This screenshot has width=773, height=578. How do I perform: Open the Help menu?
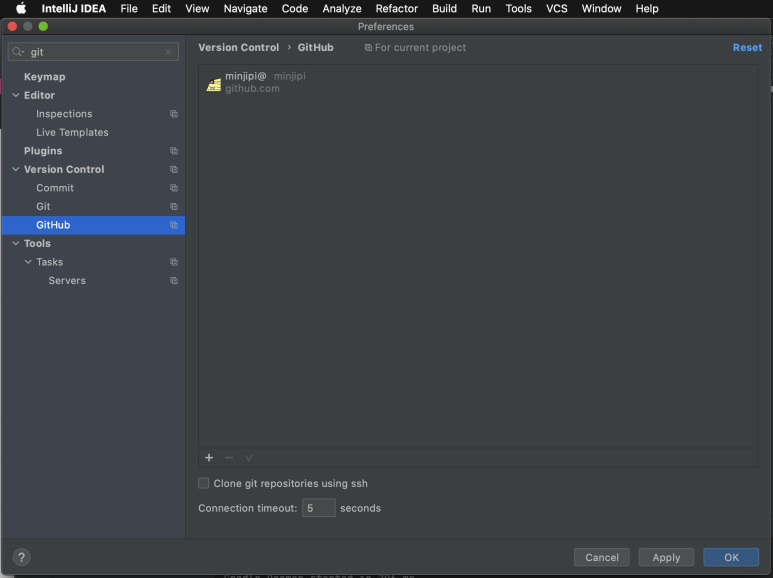[647, 8]
